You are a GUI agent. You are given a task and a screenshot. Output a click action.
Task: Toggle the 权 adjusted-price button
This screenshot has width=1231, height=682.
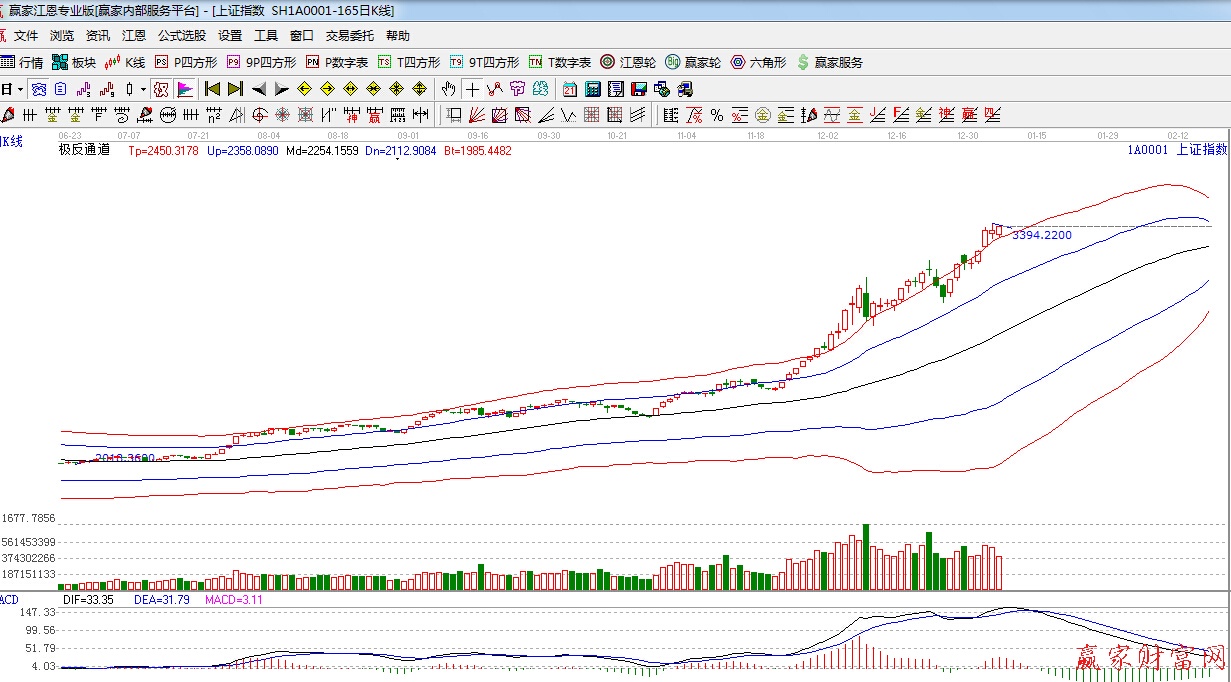(161, 89)
